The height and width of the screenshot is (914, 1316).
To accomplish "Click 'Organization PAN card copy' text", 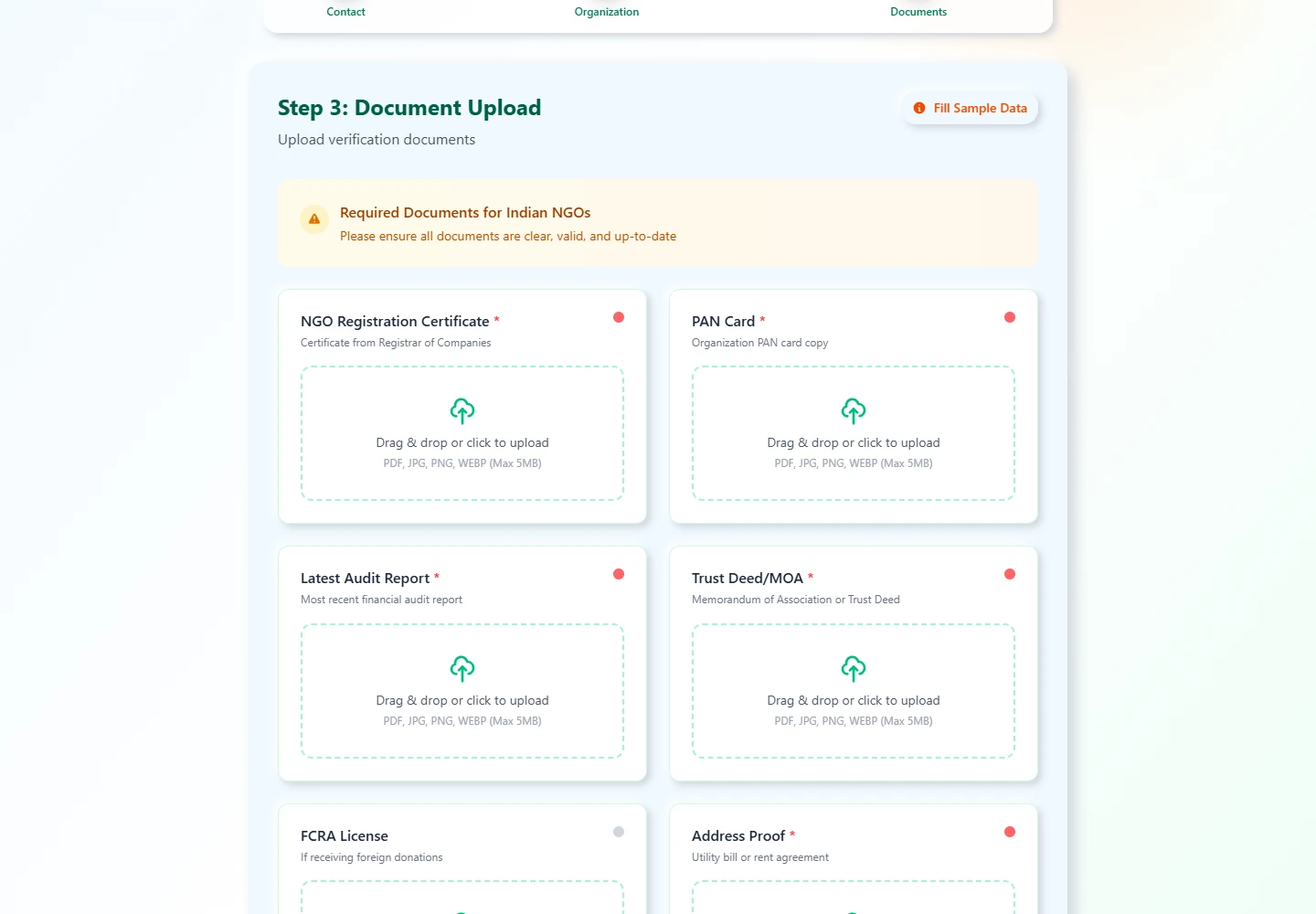I will tap(760, 343).
